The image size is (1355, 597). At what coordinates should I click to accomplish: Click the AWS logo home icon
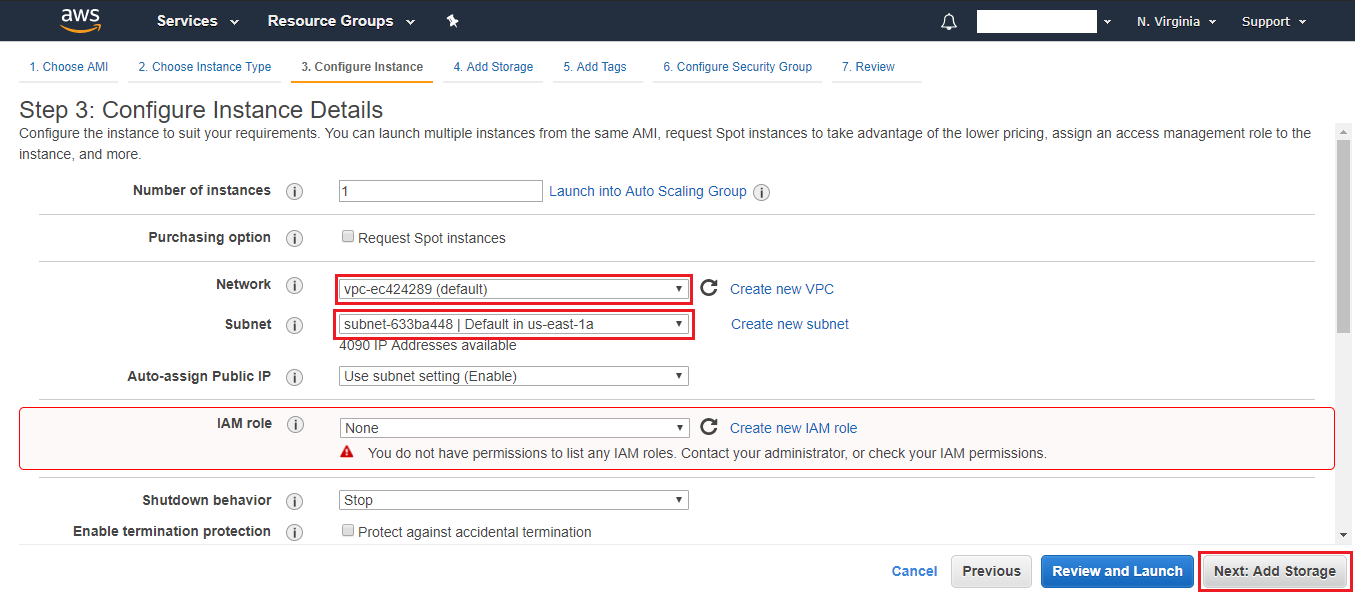80,20
